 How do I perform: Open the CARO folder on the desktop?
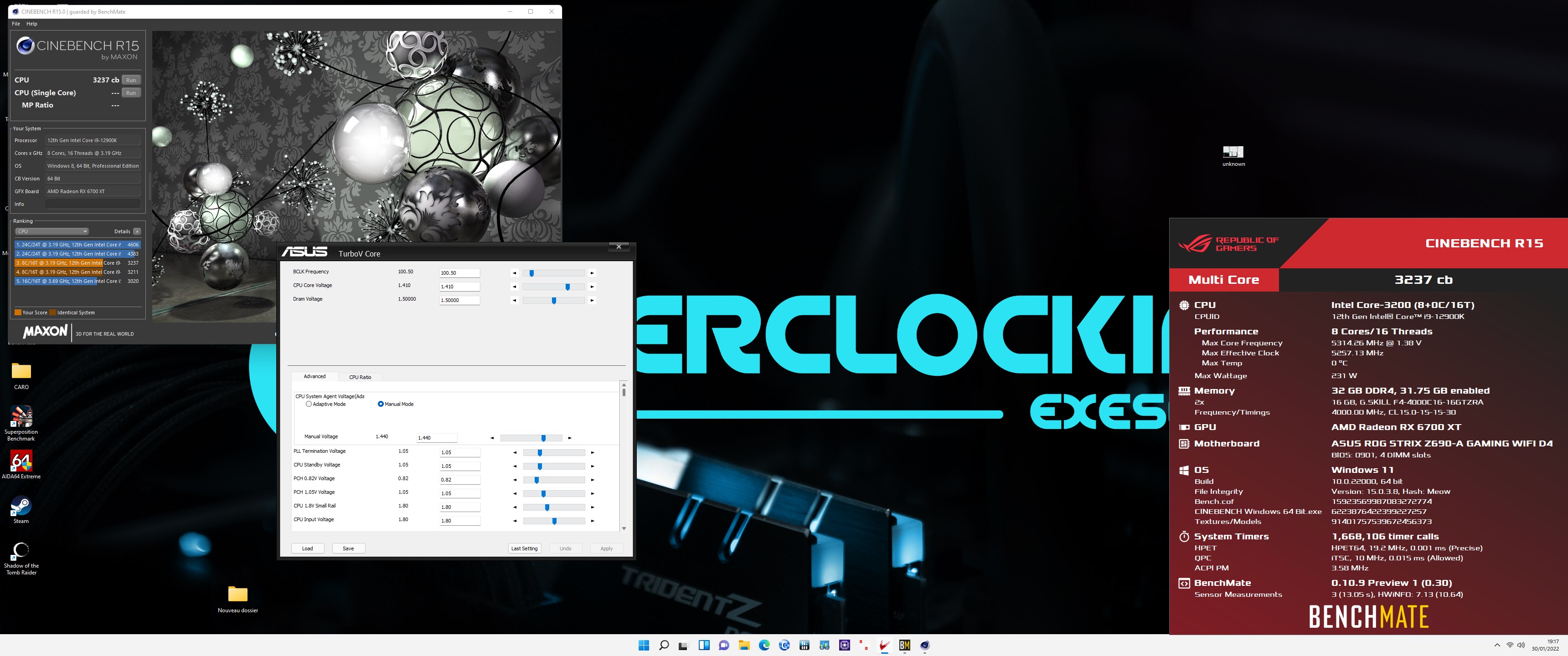point(21,376)
